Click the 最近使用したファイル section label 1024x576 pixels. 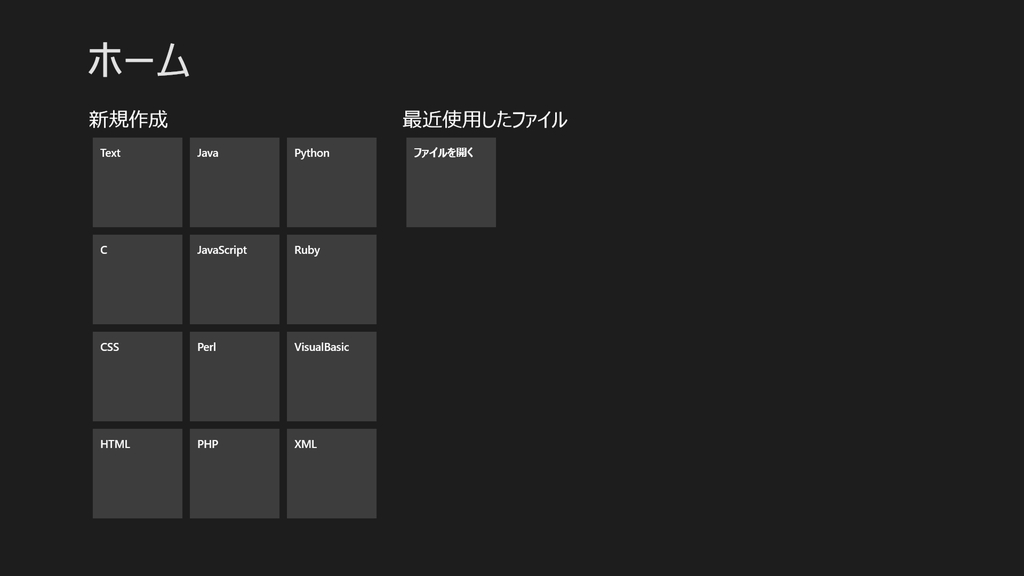coord(483,119)
